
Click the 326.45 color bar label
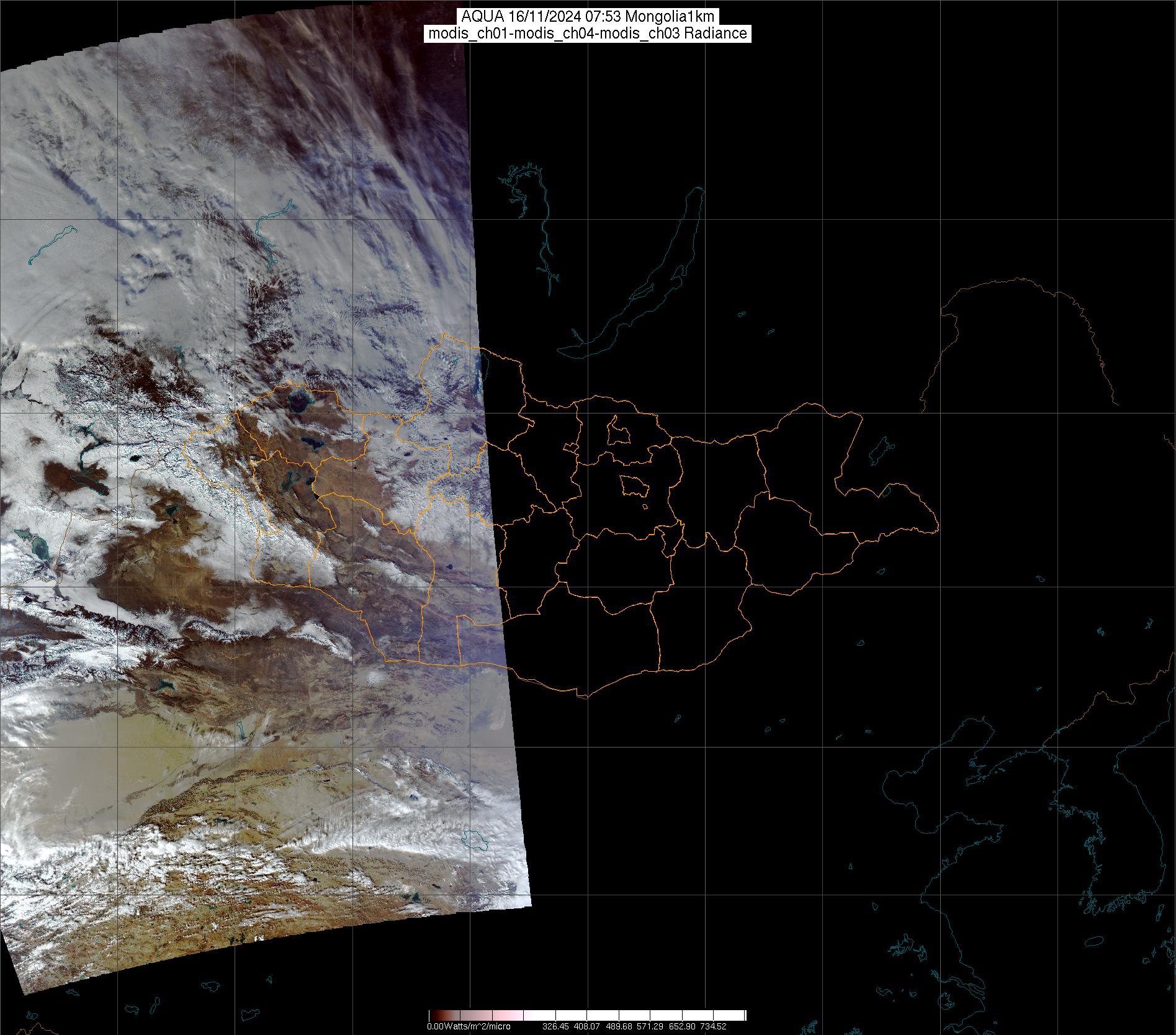tap(556, 1026)
